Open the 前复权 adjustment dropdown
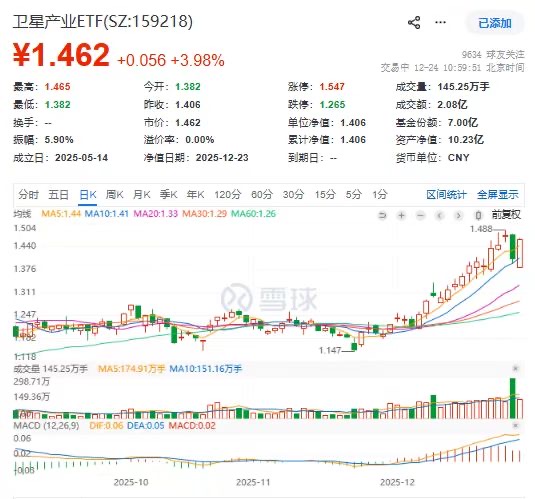 tap(506, 215)
